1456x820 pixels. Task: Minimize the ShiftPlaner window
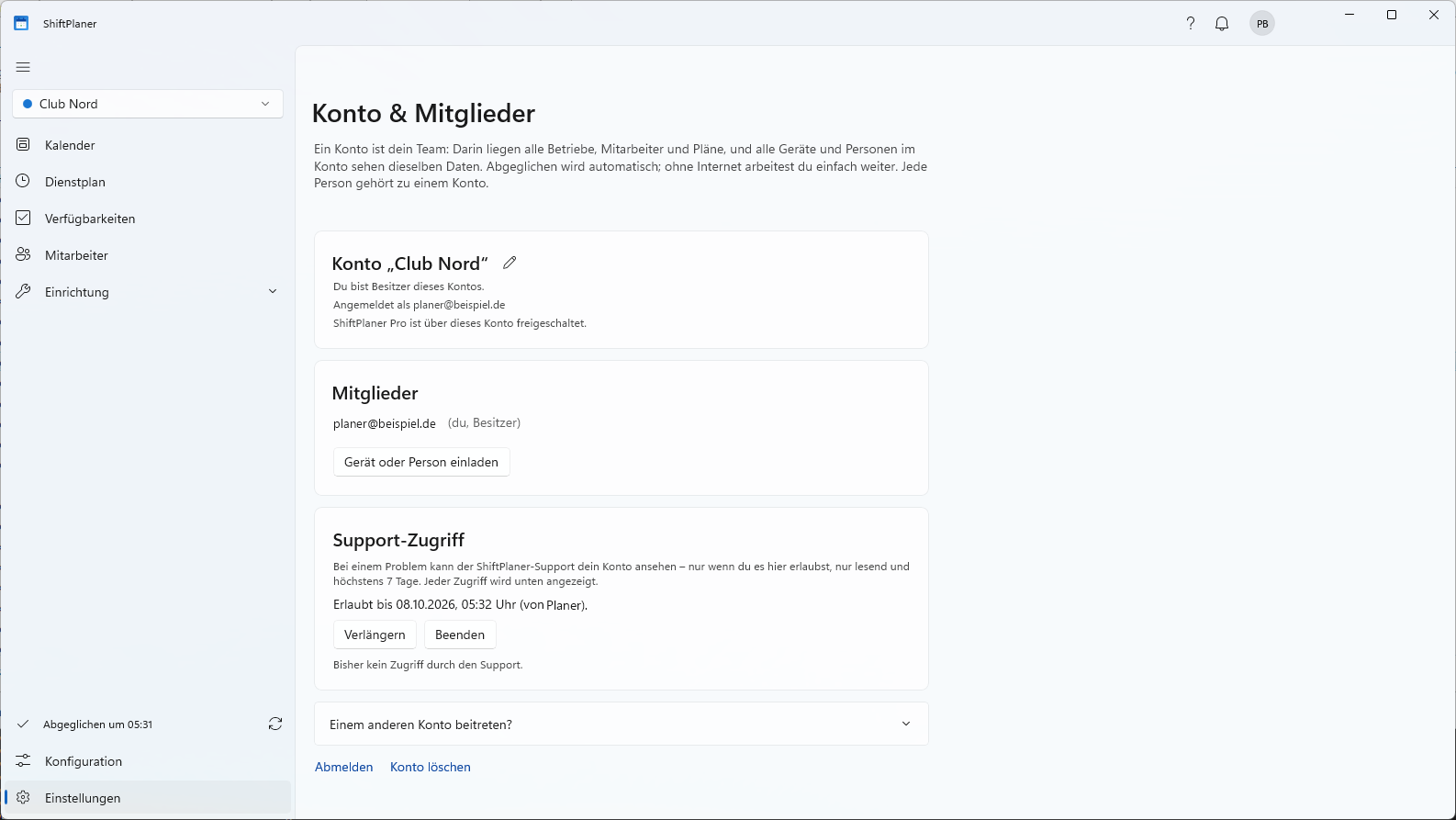pos(1350,15)
